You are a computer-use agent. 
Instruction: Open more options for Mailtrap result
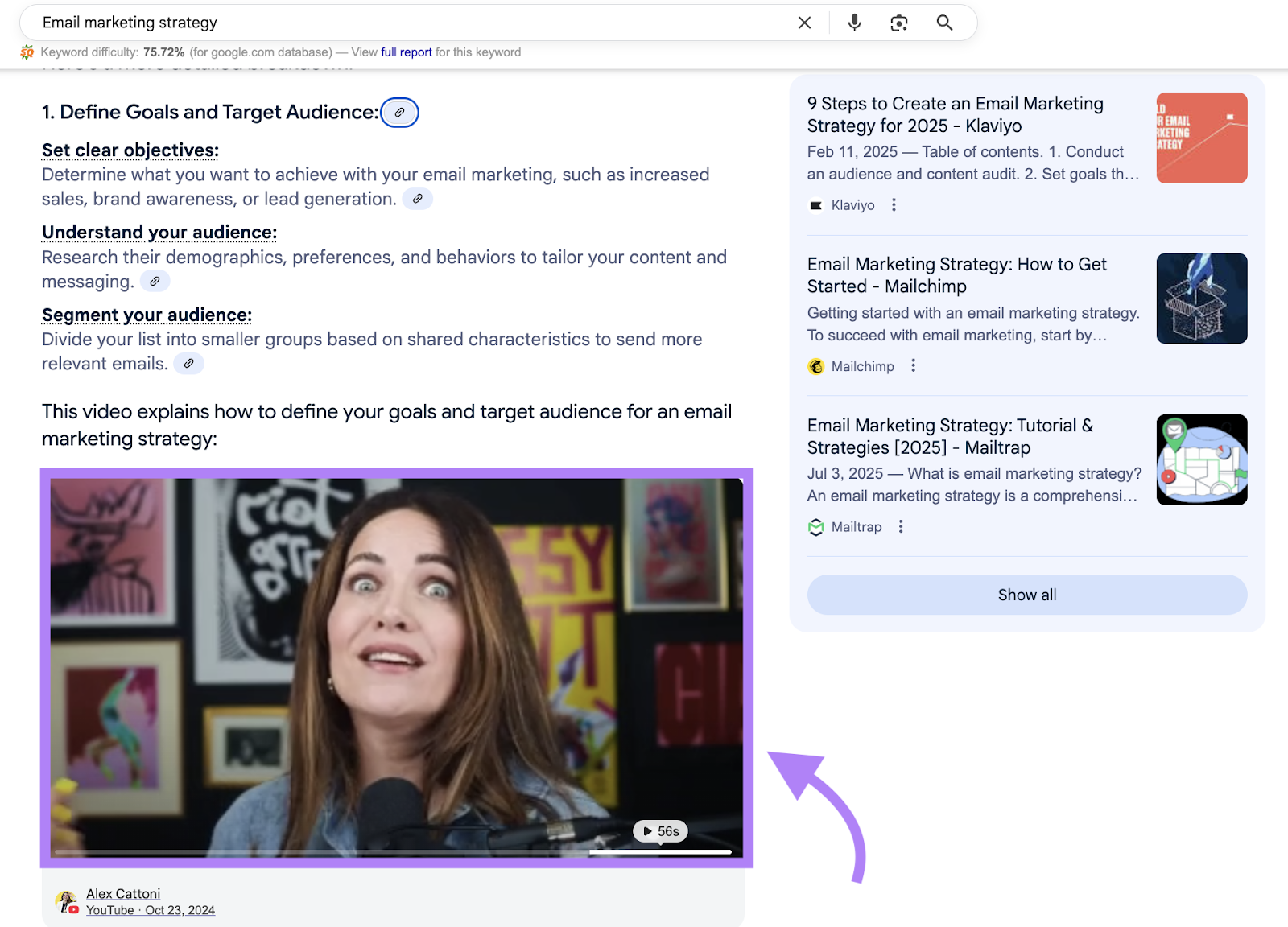pos(901,527)
